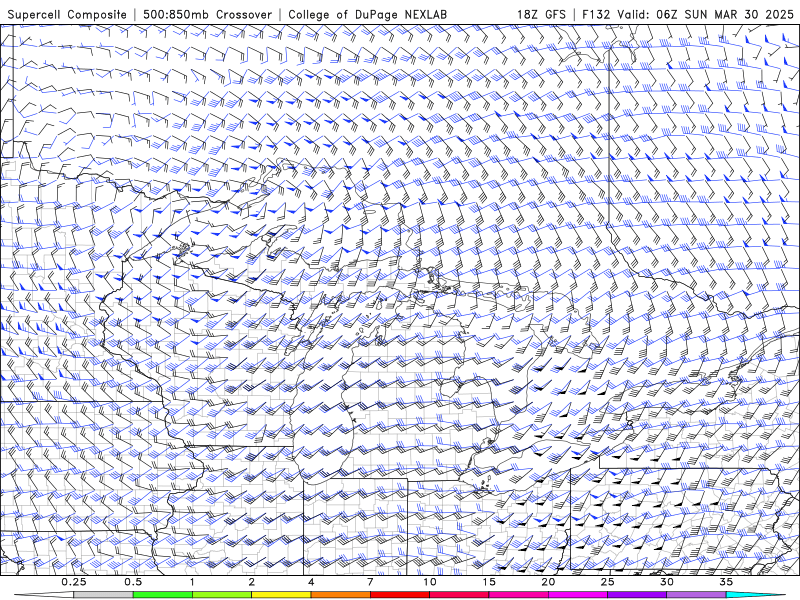The height and width of the screenshot is (600, 800).
Task: Click the '7' legend value
Action: (370, 582)
